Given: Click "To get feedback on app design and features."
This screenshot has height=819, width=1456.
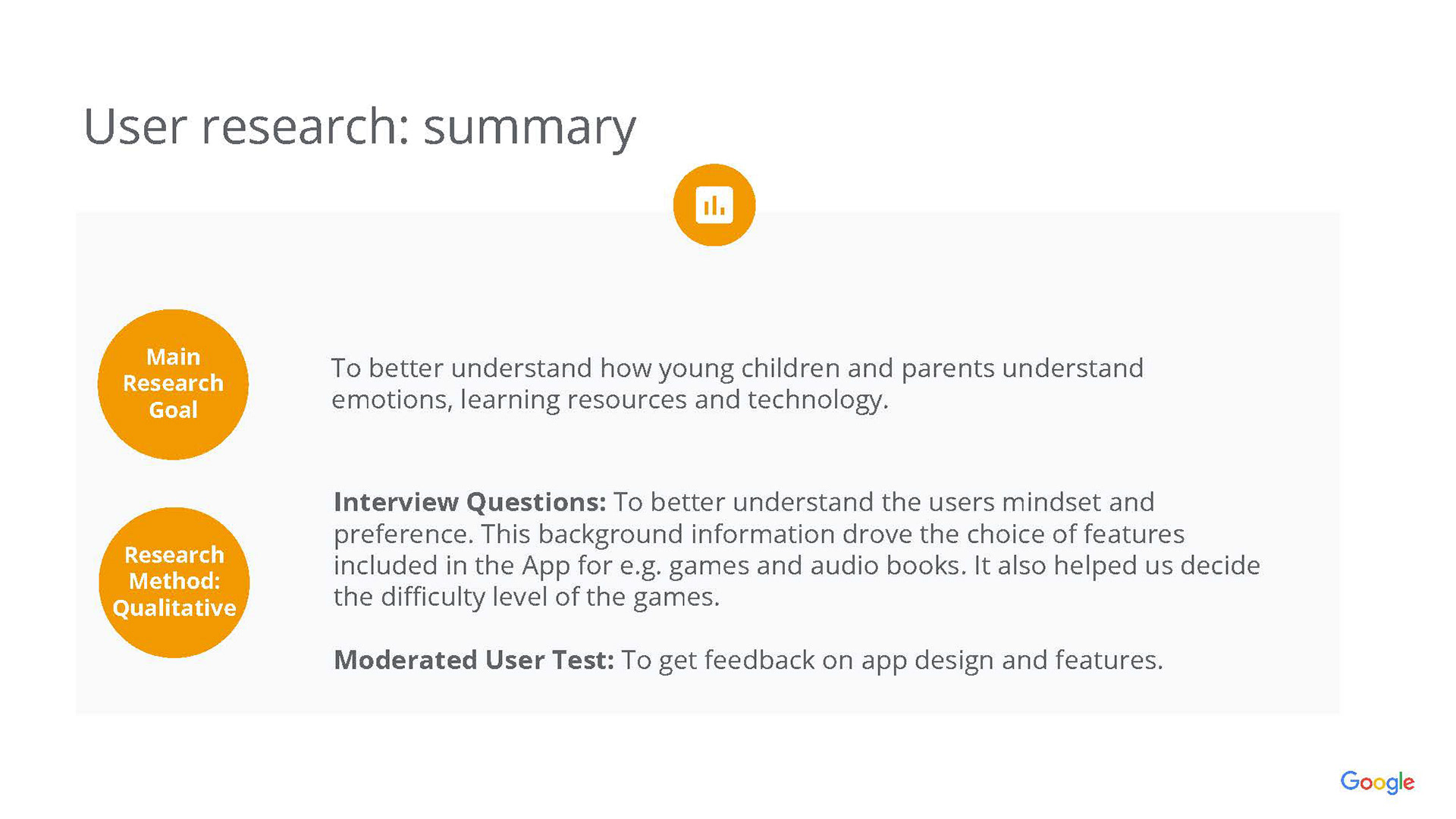Looking at the screenshot, I should click(x=892, y=660).
